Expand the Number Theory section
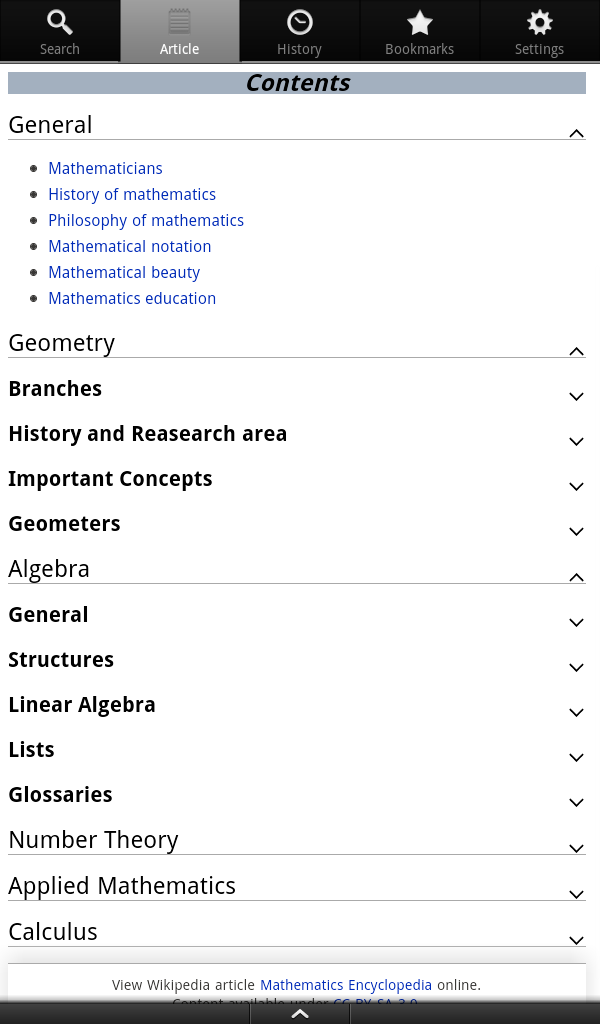The height and width of the screenshot is (1024, 600). pyautogui.click(x=576, y=847)
